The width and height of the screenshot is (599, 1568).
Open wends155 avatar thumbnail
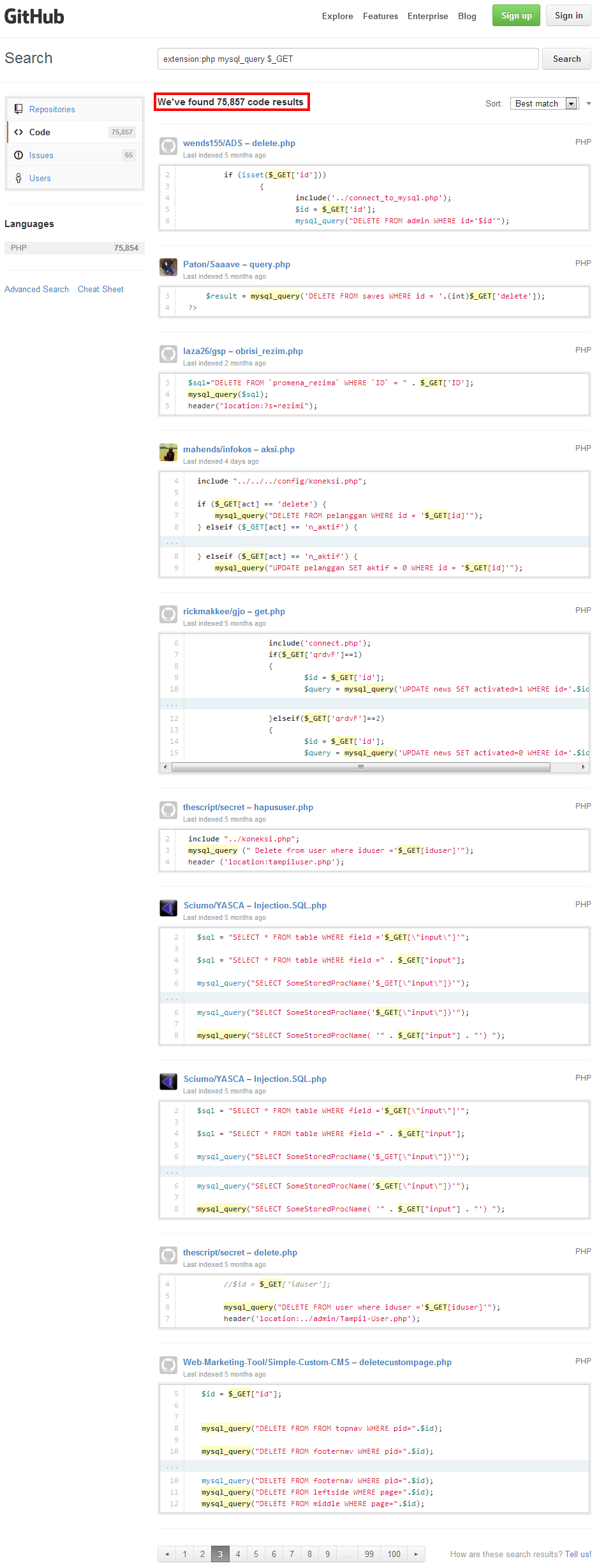point(168,145)
